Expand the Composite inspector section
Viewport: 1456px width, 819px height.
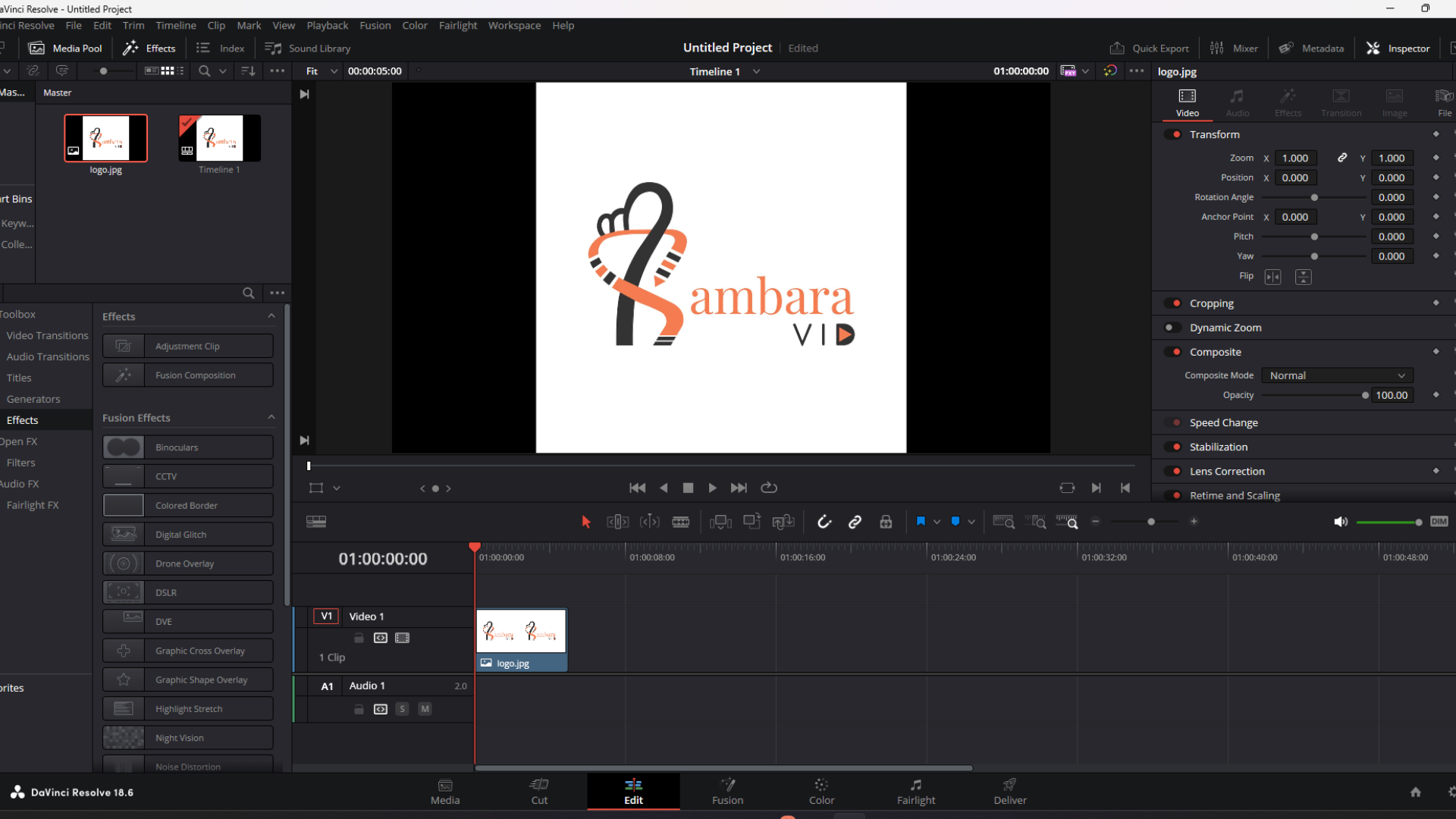tap(1215, 351)
